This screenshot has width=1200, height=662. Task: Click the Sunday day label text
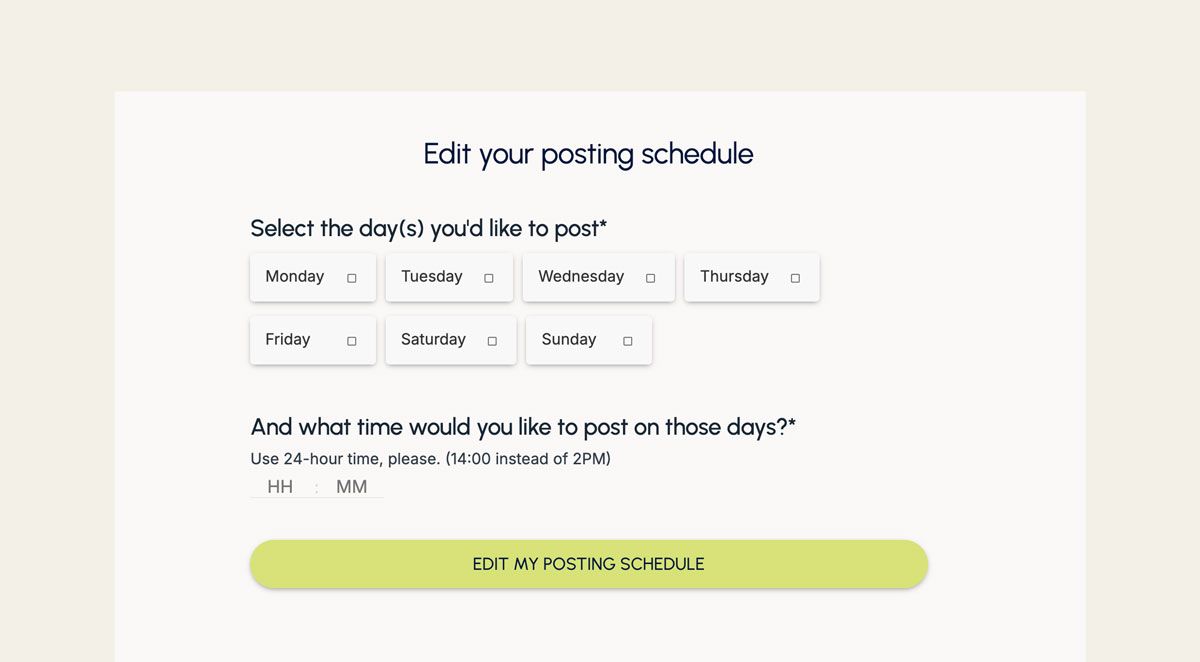(569, 340)
